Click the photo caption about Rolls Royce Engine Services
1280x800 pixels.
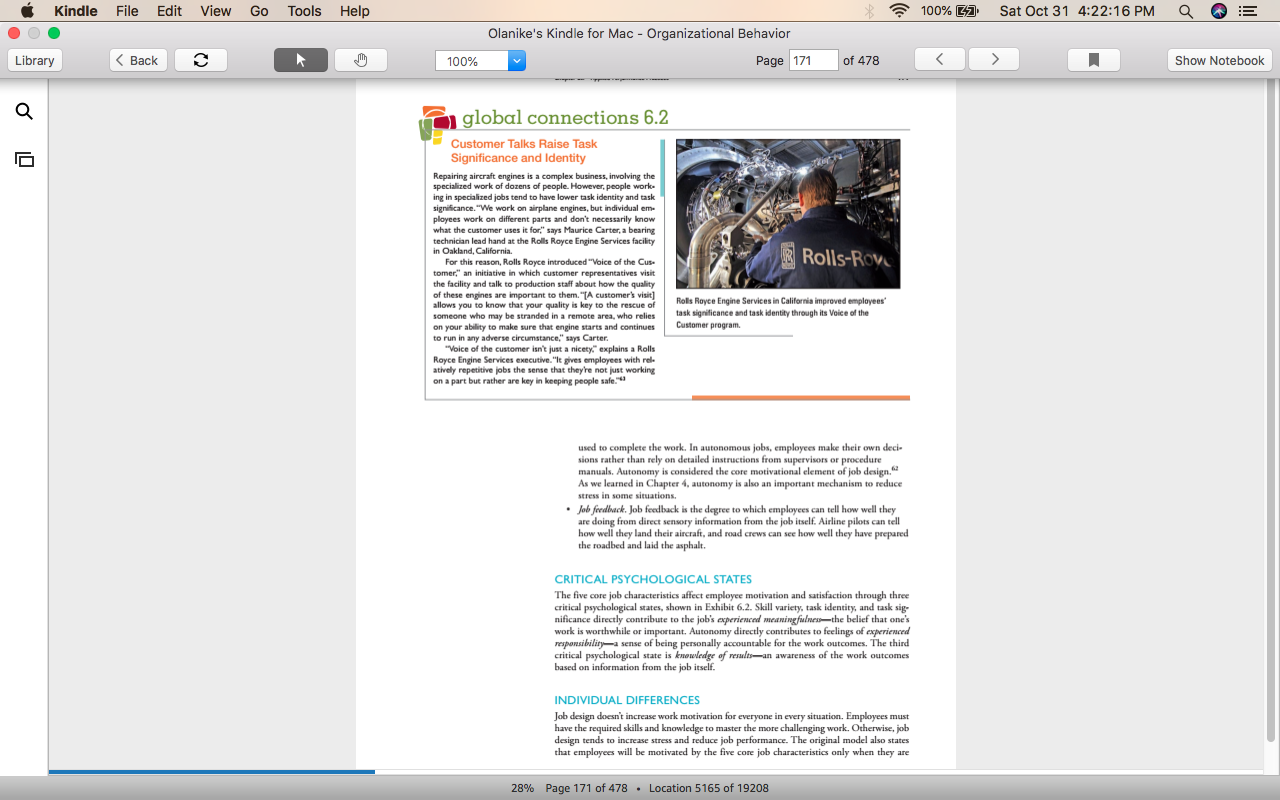pyautogui.click(x=781, y=313)
